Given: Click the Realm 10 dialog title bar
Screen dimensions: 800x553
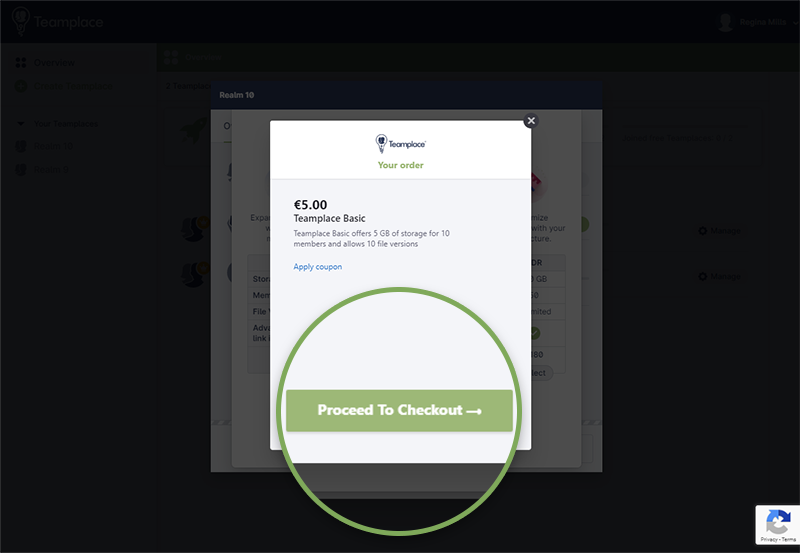Looking at the screenshot, I should pos(406,95).
